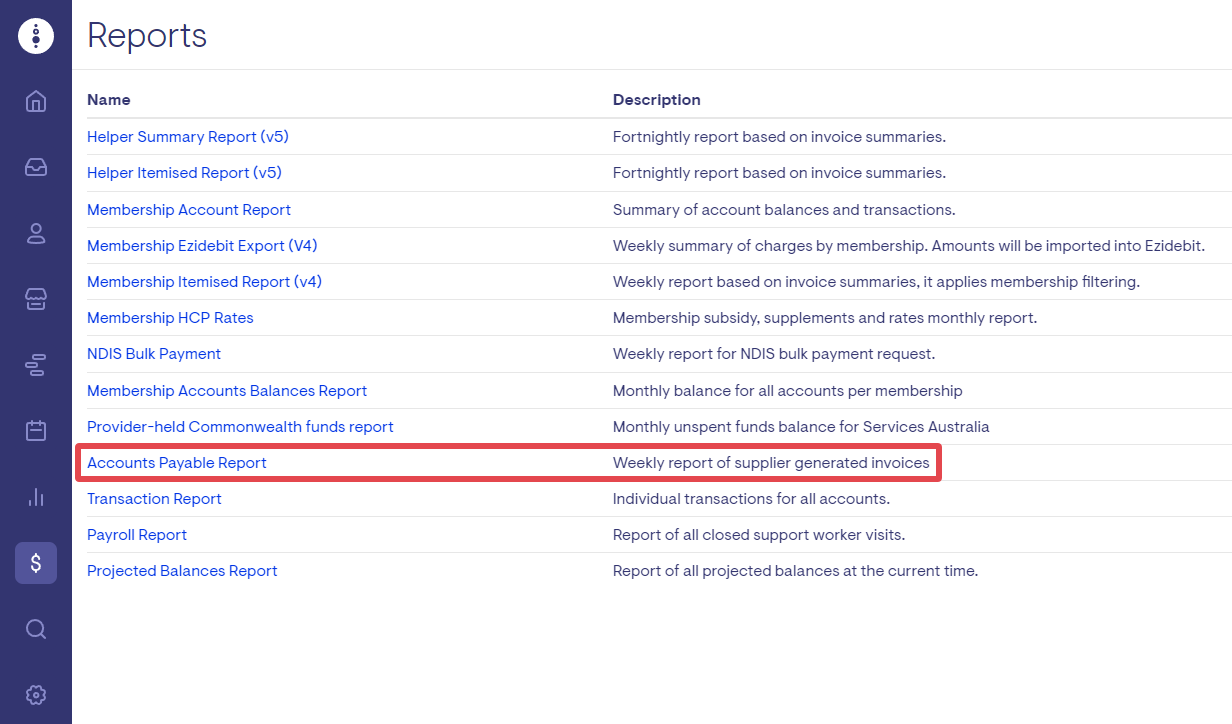Open the bar chart analytics icon

point(36,497)
